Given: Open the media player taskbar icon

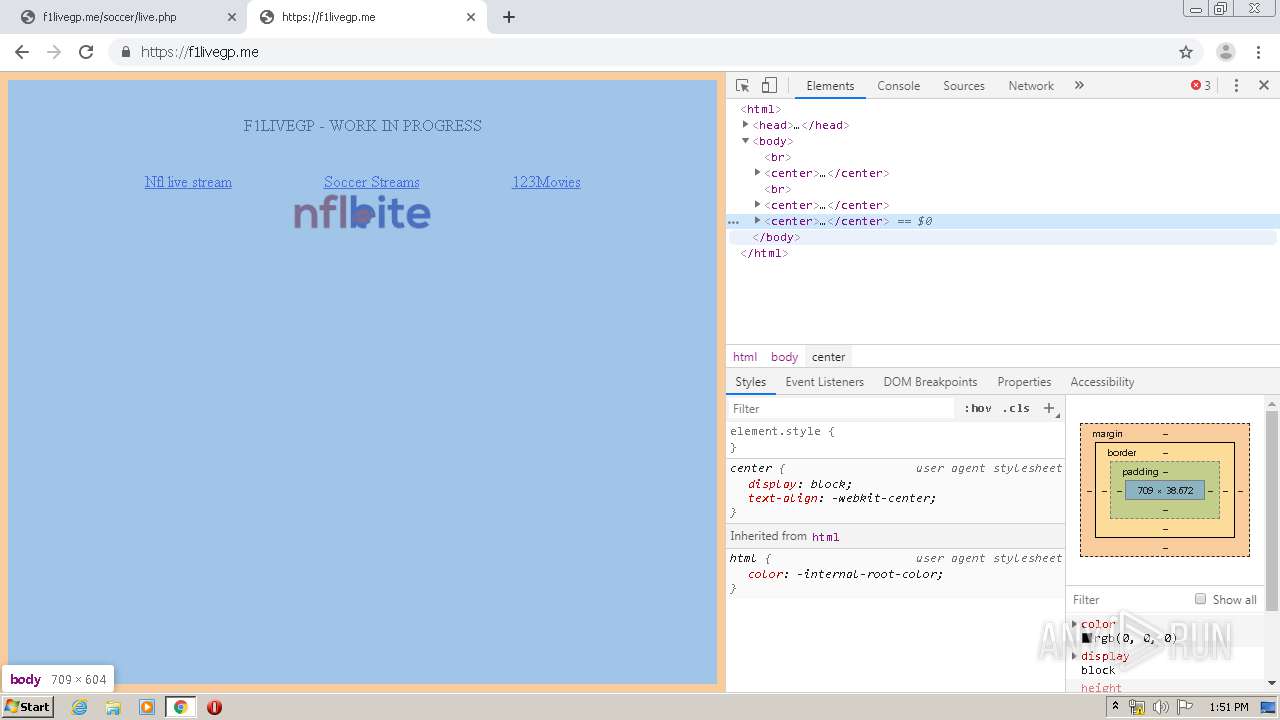Looking at the screenshot, I should click(x=147, y=707).
